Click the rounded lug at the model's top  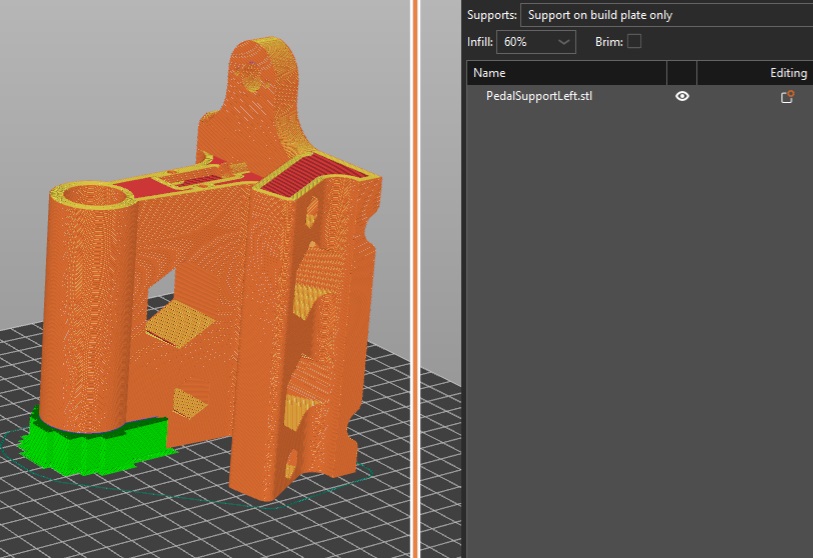coord(267,62)
